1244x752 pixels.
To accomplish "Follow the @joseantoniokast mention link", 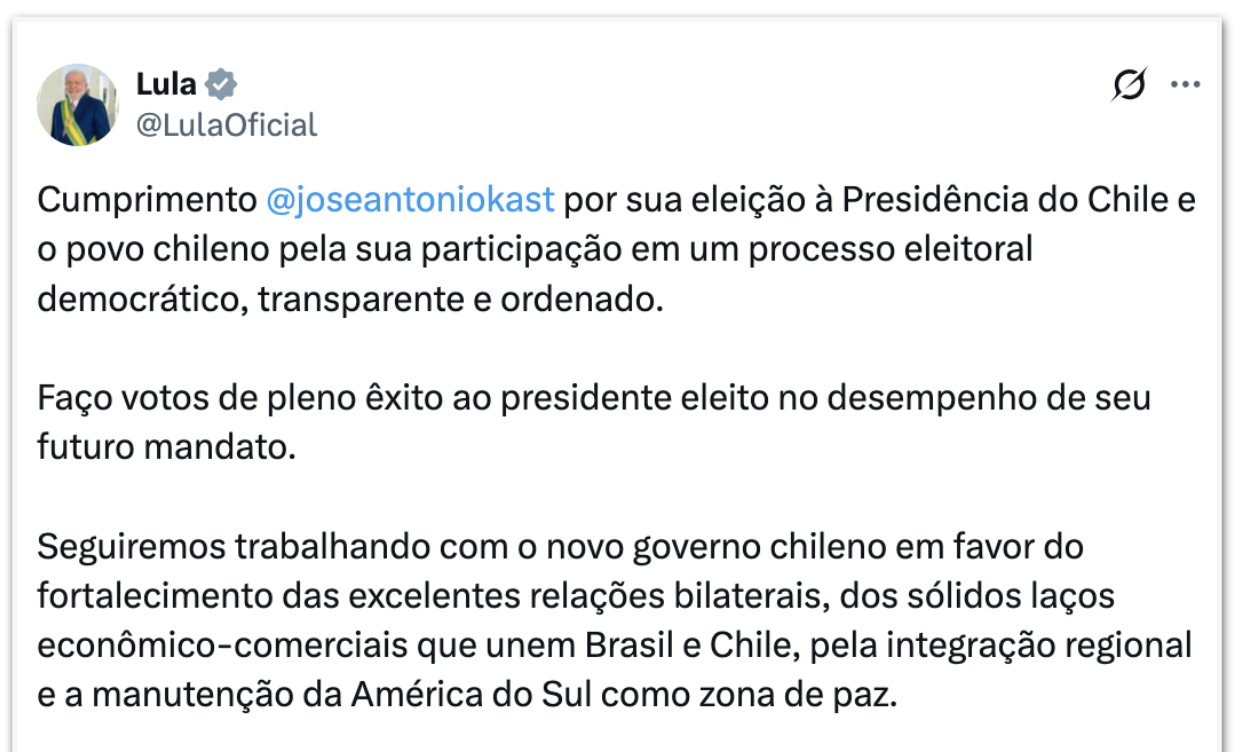I will point(410,200).
